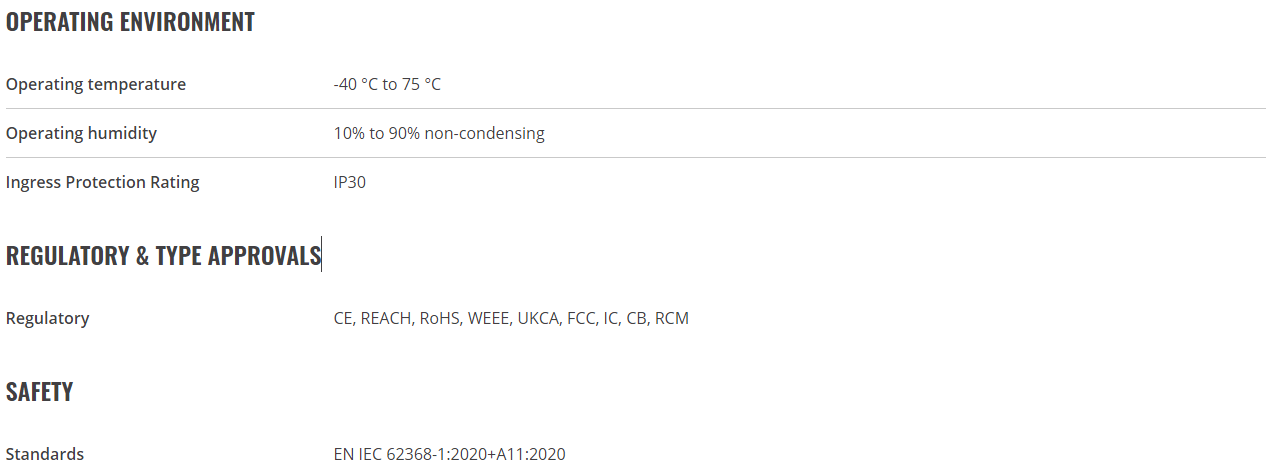Select the Operating humidity label

tap(81, 133)
